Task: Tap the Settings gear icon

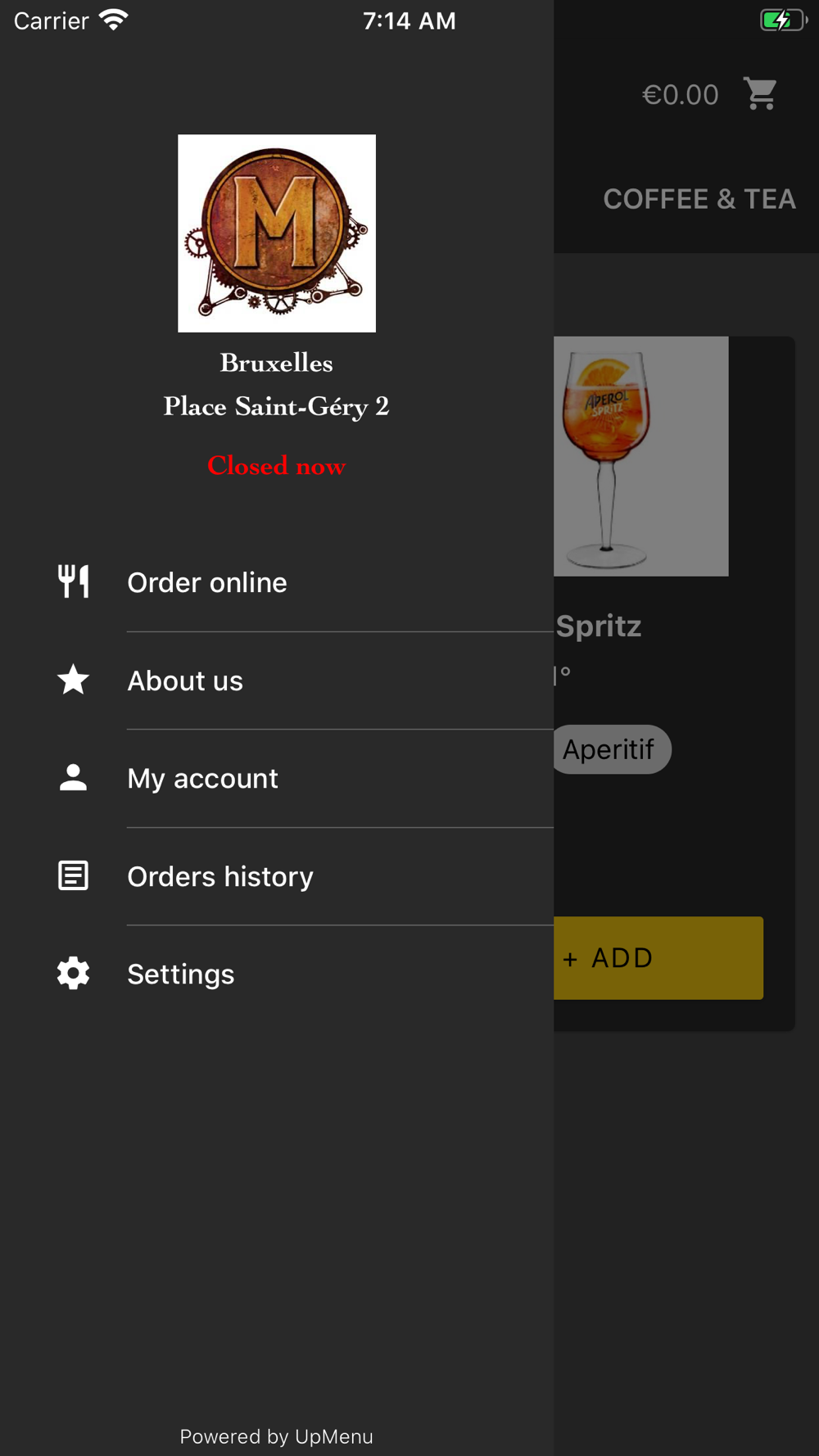Action: 73,974
